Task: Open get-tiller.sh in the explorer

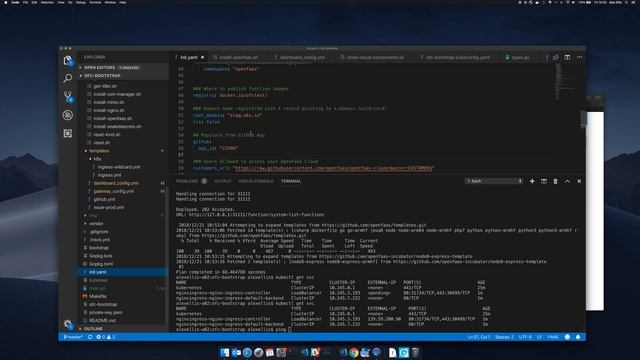Action: 105,86
